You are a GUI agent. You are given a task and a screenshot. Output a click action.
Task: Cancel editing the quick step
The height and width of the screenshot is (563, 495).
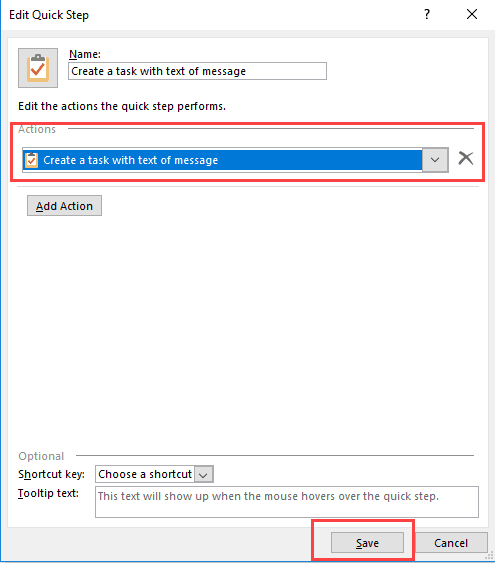pos(451,543)
